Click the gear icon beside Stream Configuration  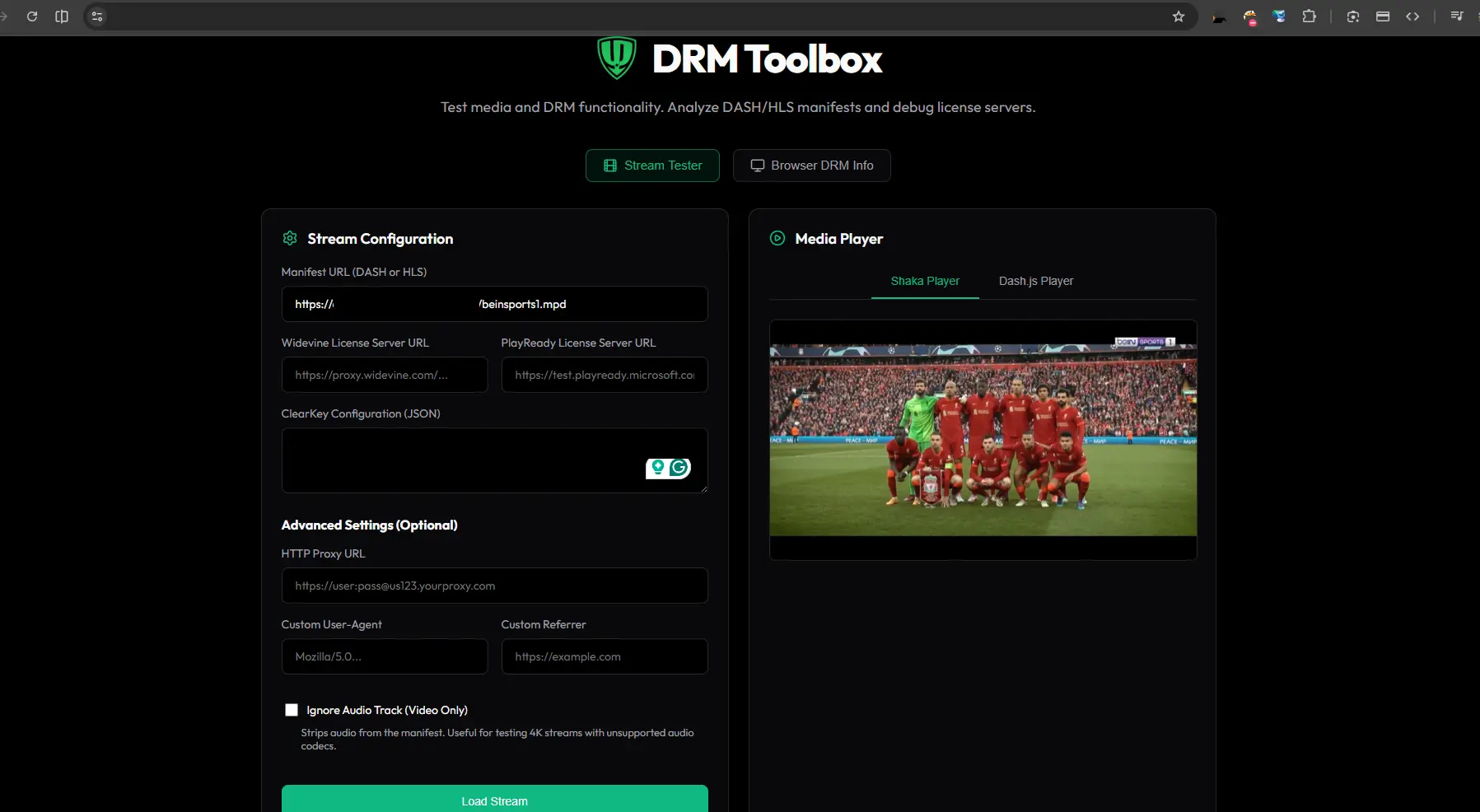pyautogui.click(x=290, y=238)
